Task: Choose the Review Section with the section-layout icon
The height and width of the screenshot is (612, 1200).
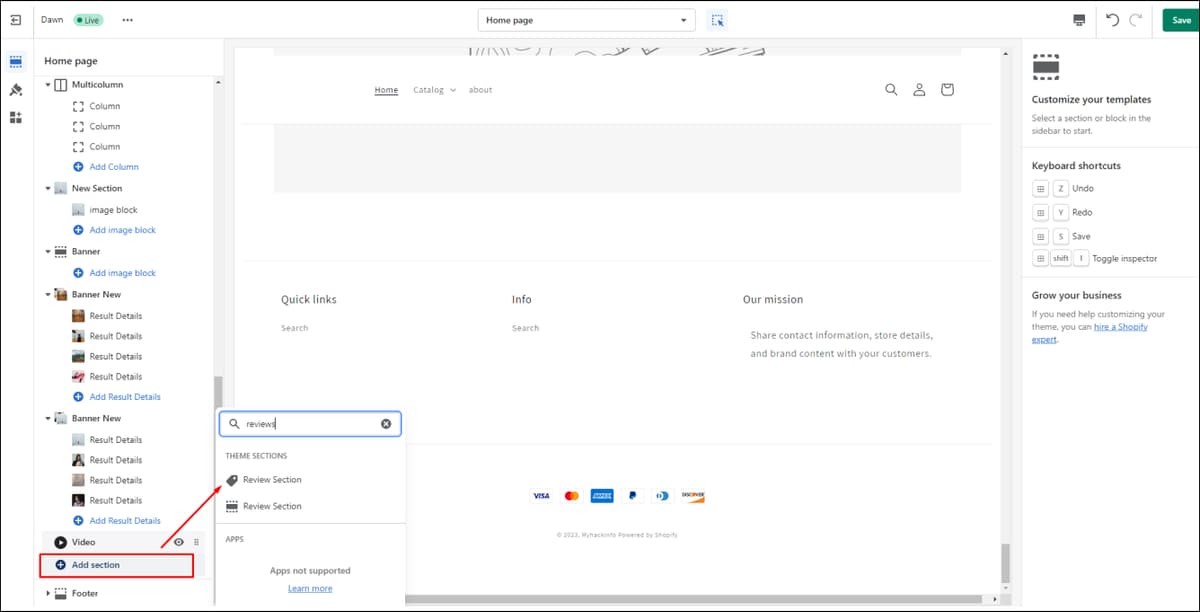Action: click(232, 506)
